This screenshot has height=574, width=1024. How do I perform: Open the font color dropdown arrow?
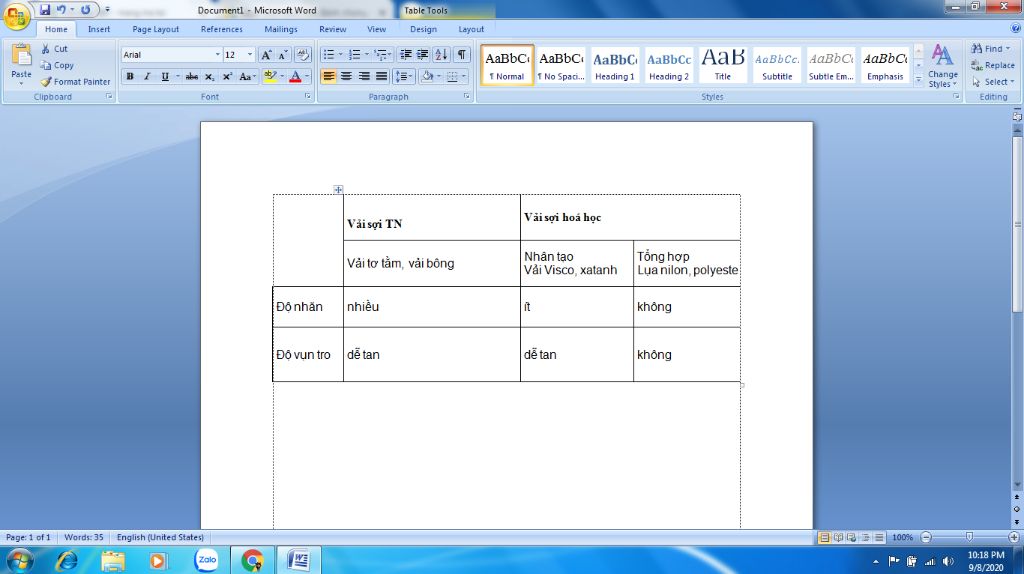click(307, 76)
